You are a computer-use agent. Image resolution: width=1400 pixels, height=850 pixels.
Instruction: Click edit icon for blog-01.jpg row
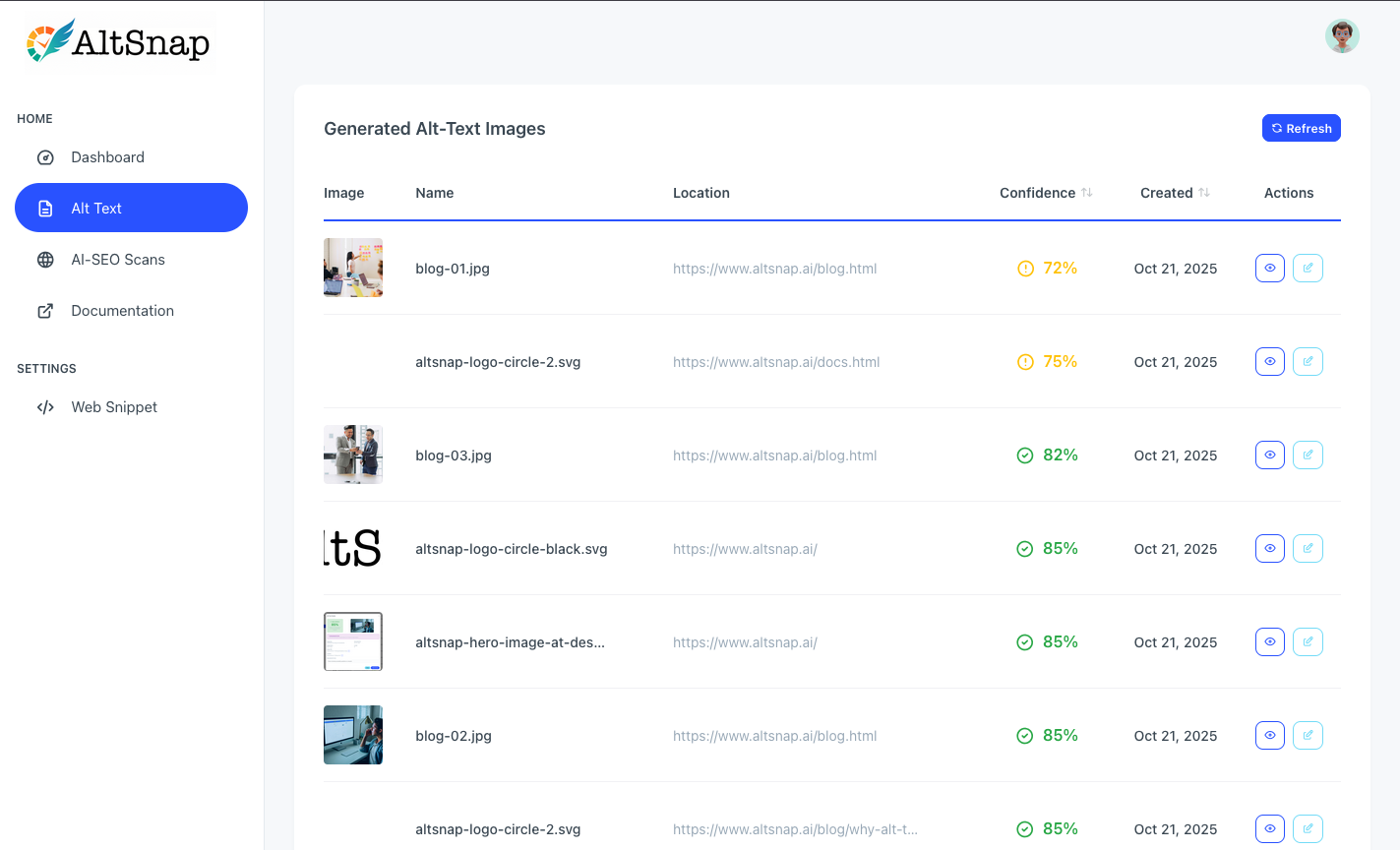[1308, 269]
